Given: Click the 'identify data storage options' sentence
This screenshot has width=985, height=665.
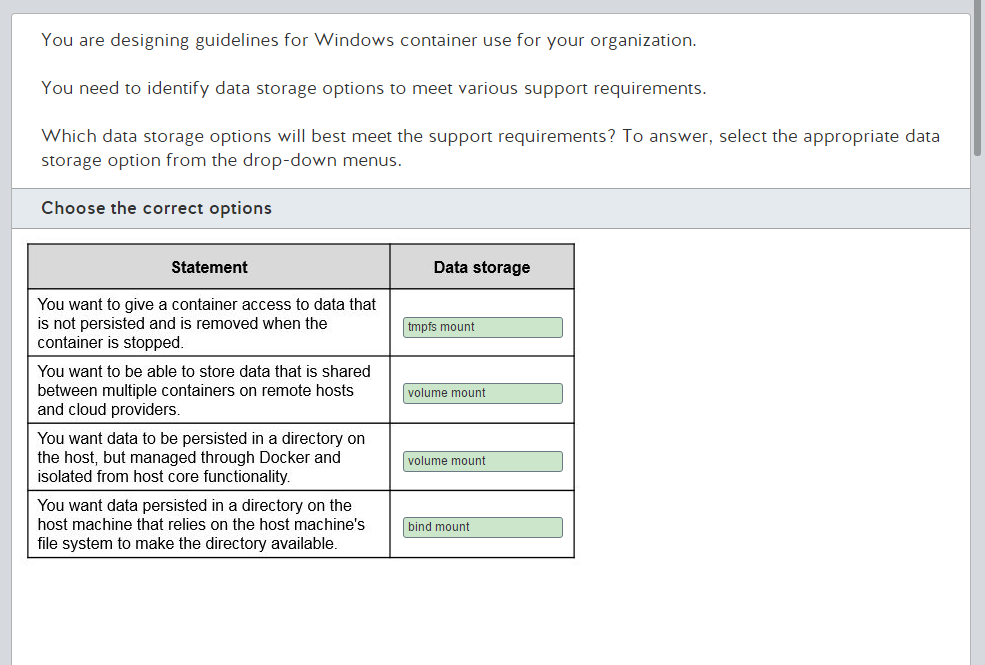Looking at the screenshot, I should (374, 88).
